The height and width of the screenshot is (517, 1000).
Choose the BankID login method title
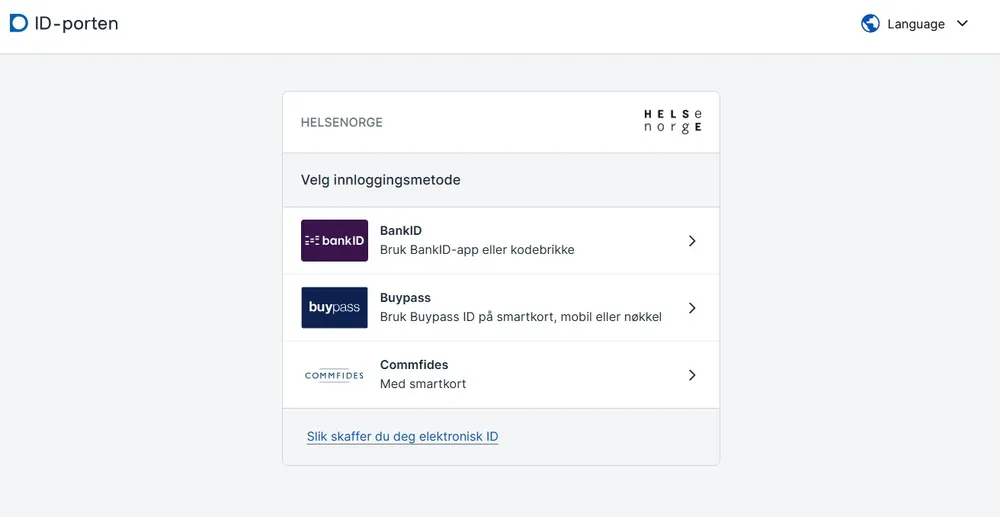click(x=401, y=231)
